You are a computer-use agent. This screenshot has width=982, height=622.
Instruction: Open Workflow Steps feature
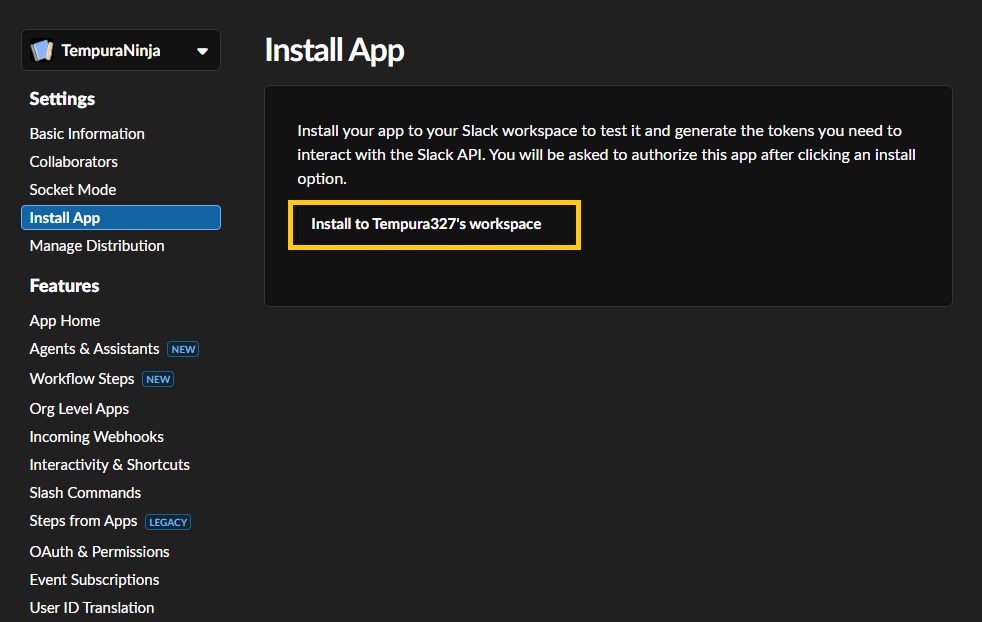(81, 379)
